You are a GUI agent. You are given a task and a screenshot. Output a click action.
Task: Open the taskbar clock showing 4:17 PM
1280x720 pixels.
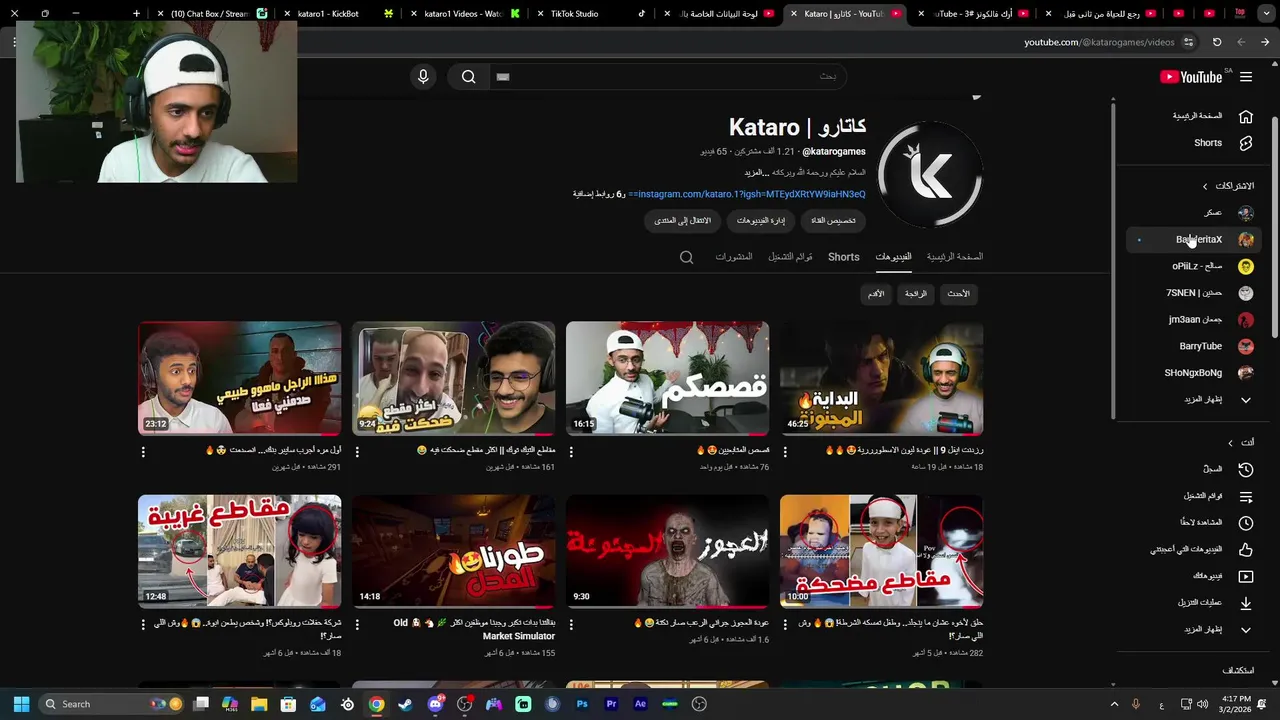click(x=1236, y=704)
